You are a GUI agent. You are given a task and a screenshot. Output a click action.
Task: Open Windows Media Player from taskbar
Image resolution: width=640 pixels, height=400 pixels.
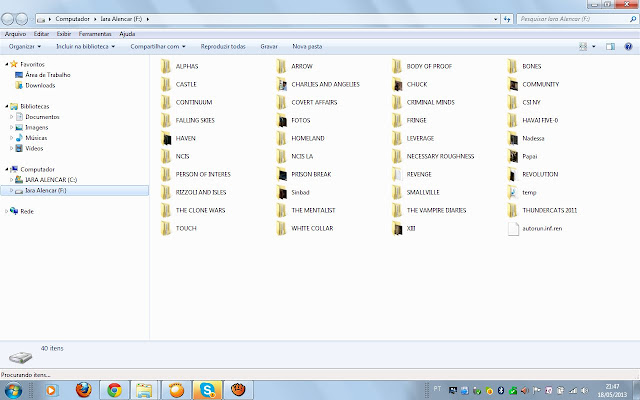[52, 391]
